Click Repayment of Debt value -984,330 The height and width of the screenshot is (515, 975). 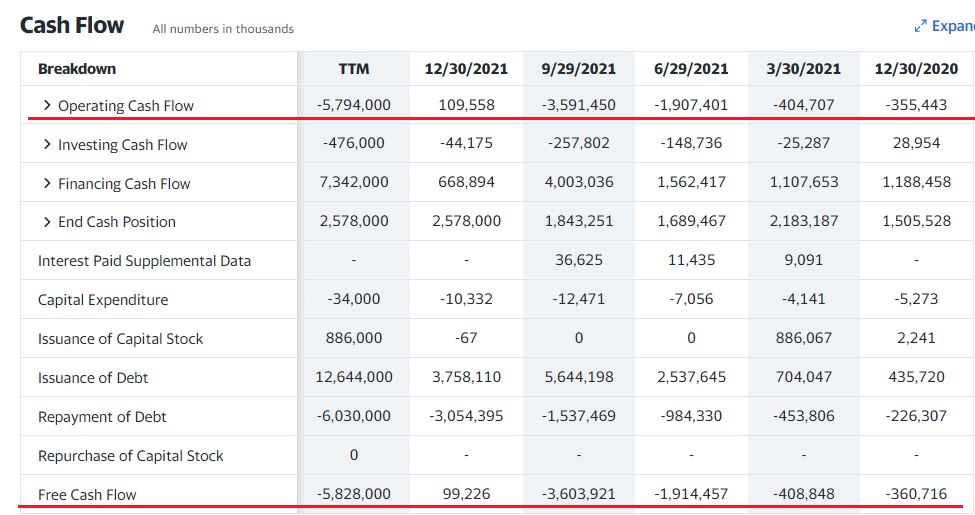(691, 415)
